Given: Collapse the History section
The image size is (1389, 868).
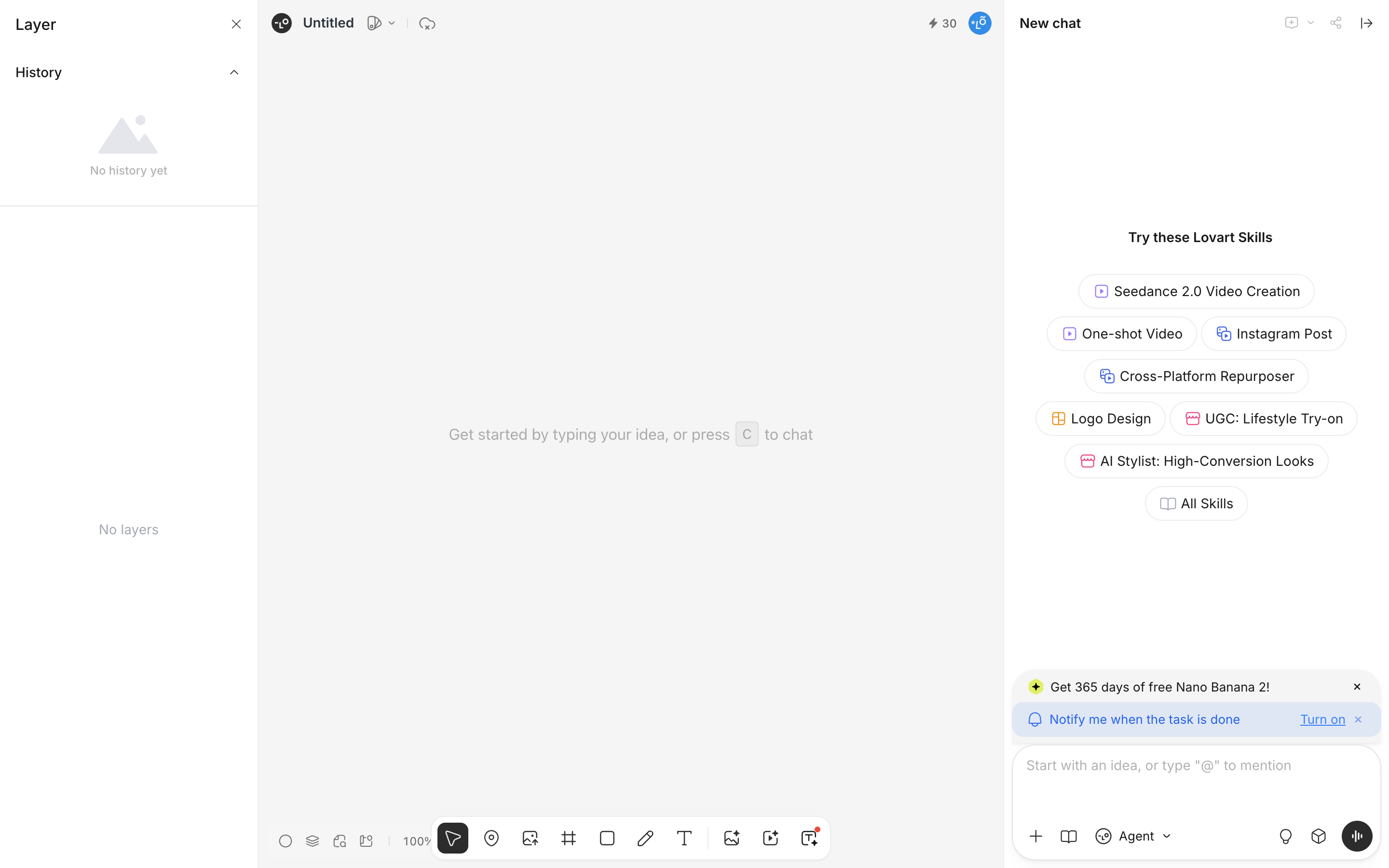Looking at the screenshot, I should [x=234, y=72].
